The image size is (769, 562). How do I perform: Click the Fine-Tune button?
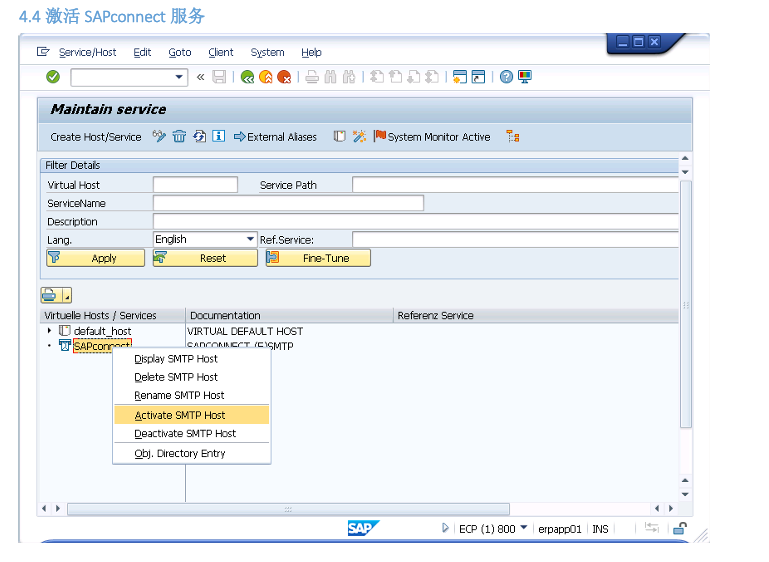pyautogui.click(x=318, y=258)
